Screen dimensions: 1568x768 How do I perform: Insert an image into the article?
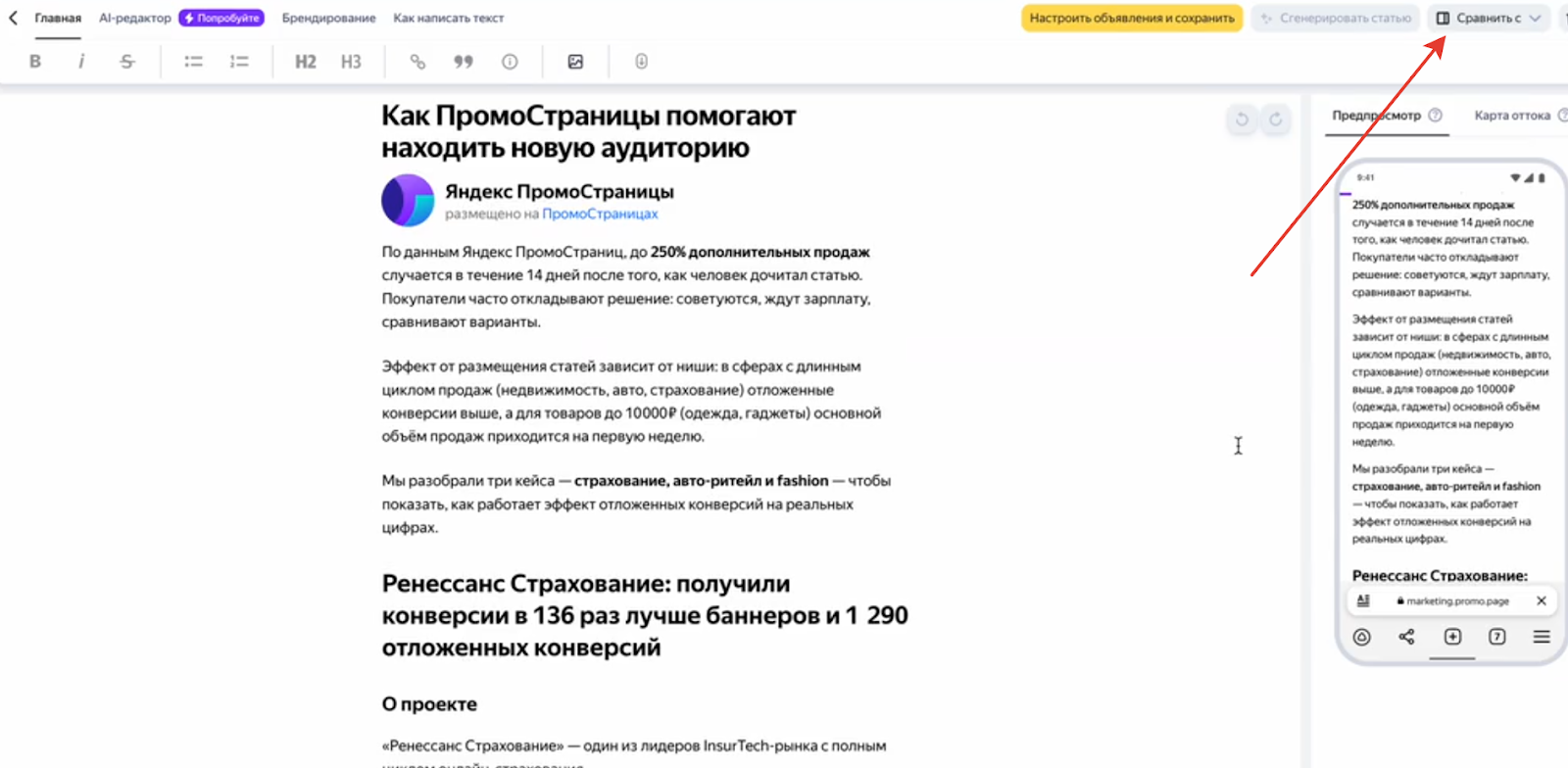575,62
